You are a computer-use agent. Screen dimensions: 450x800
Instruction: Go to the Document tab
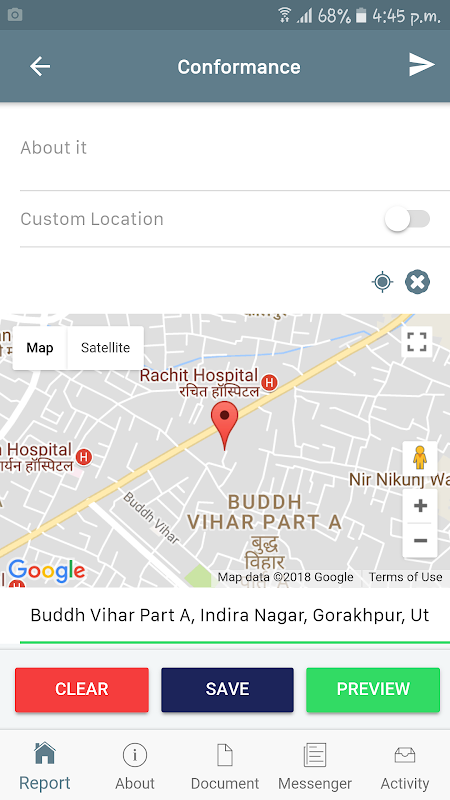(225, 766)
